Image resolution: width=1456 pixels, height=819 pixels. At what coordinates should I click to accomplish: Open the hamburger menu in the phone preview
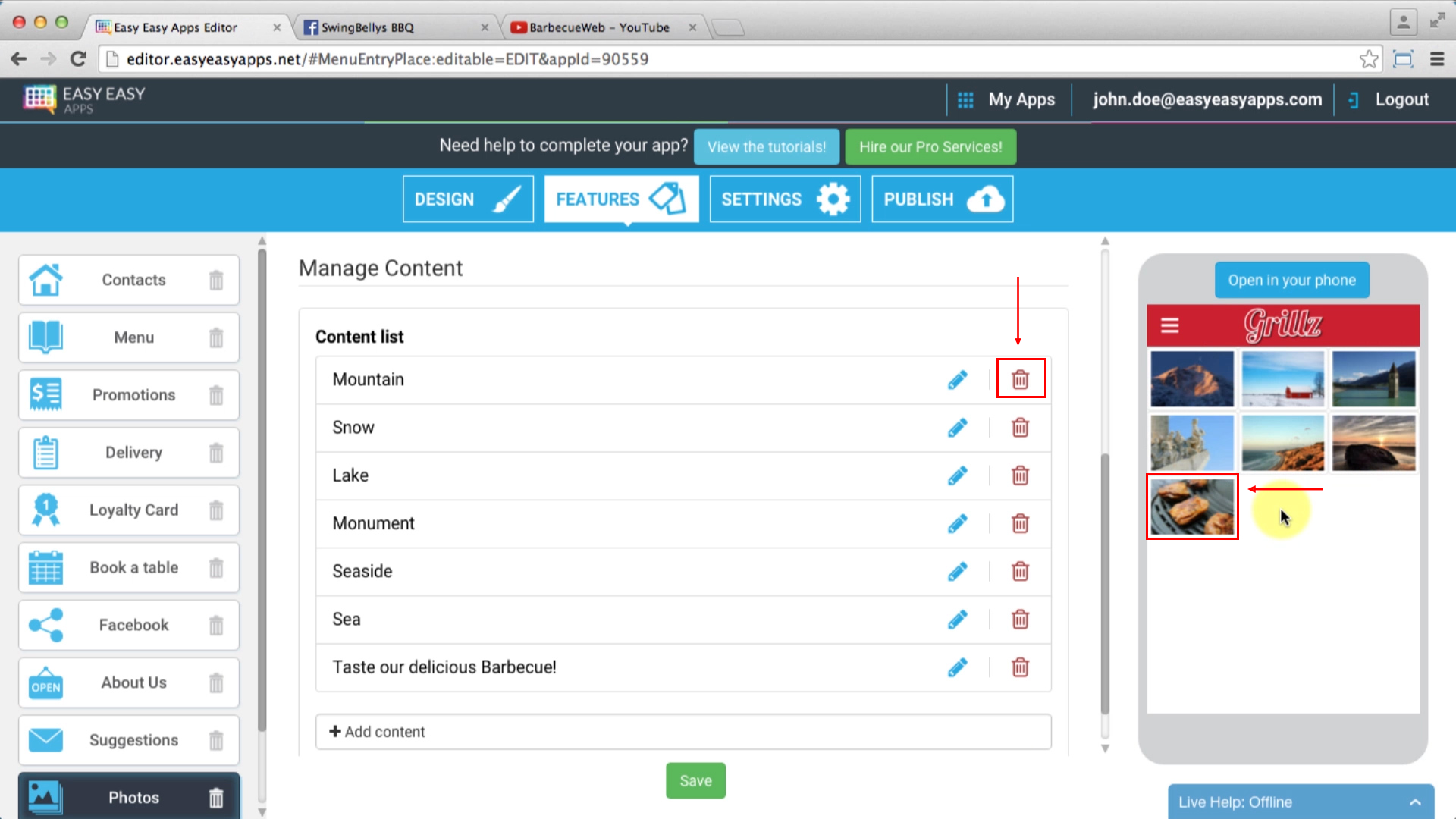pos(1169,325)
